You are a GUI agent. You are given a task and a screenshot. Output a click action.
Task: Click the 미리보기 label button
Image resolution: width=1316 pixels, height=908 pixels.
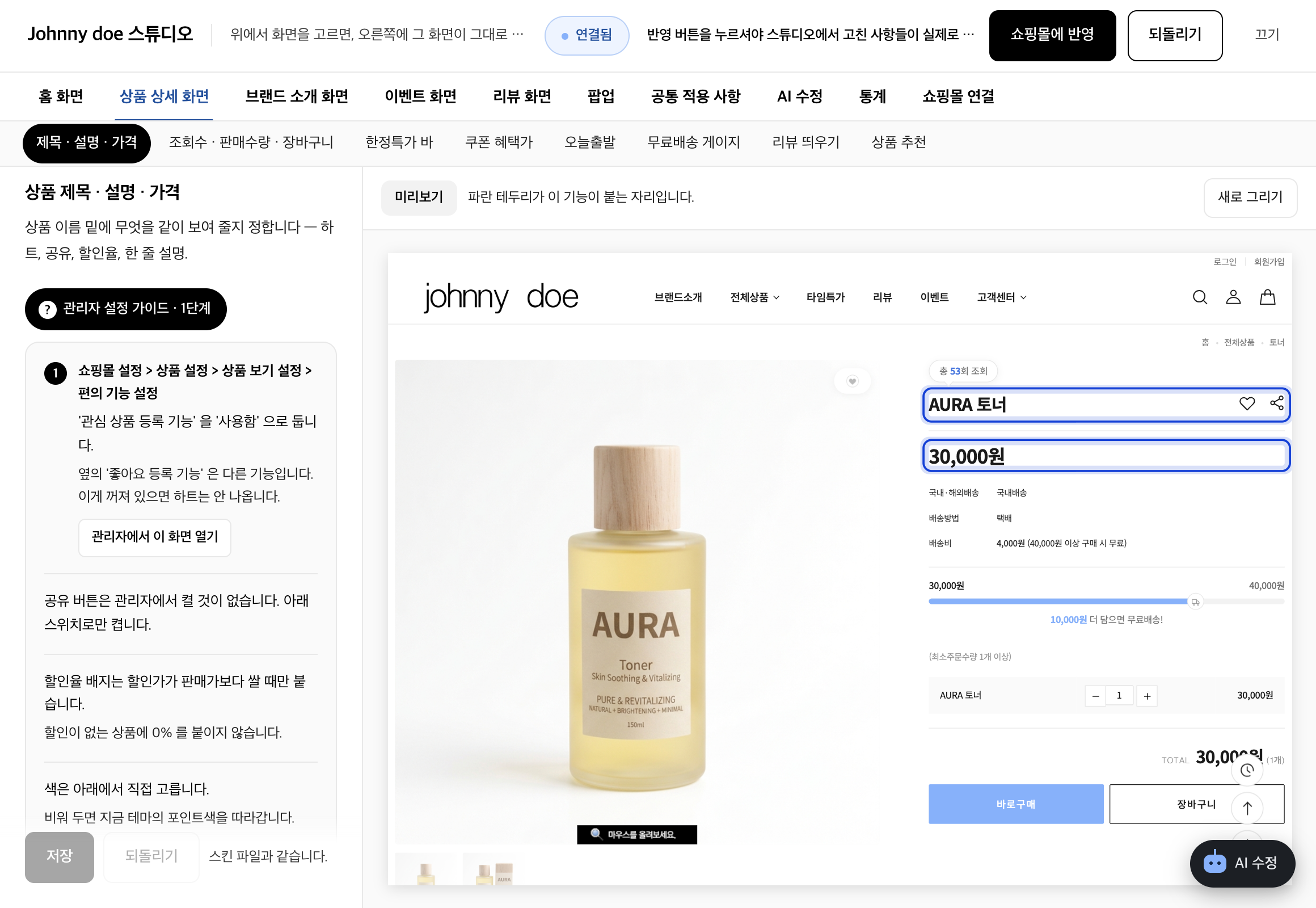(x=419, y=197)
